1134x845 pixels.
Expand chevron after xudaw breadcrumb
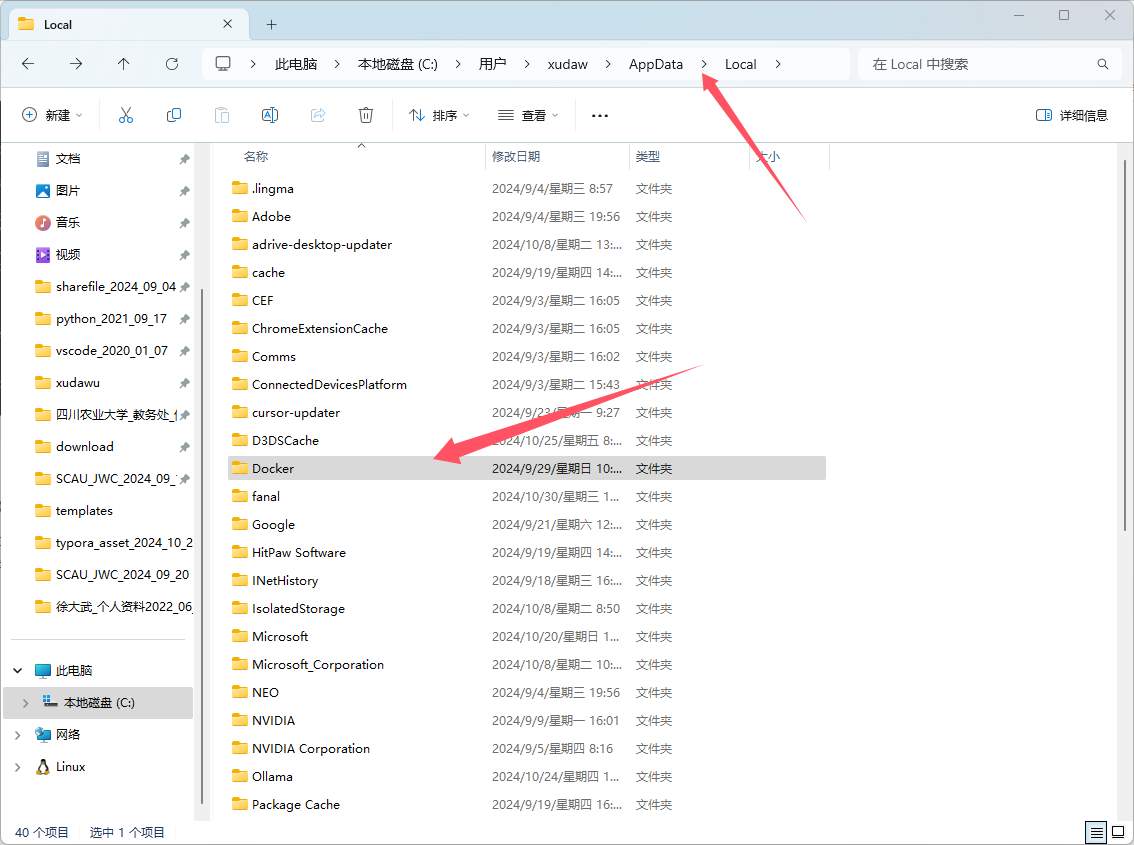[x=608, y=64]
